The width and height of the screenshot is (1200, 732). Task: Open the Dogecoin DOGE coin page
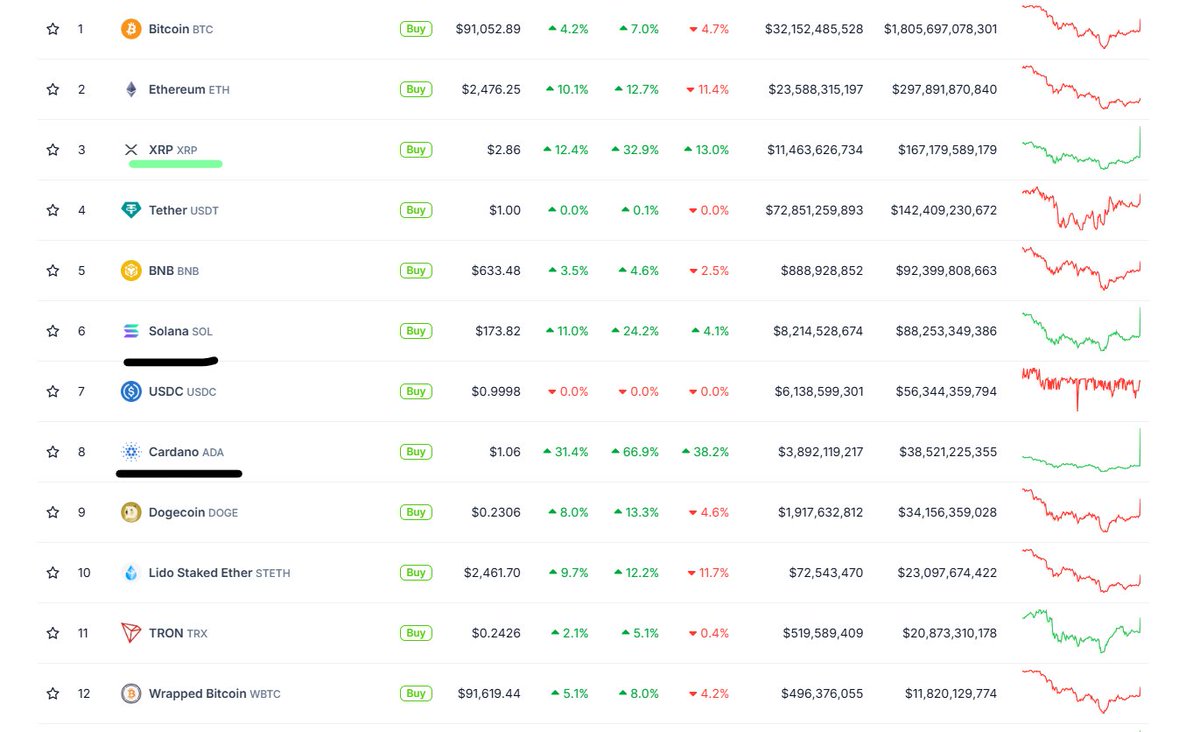point(193,512)
